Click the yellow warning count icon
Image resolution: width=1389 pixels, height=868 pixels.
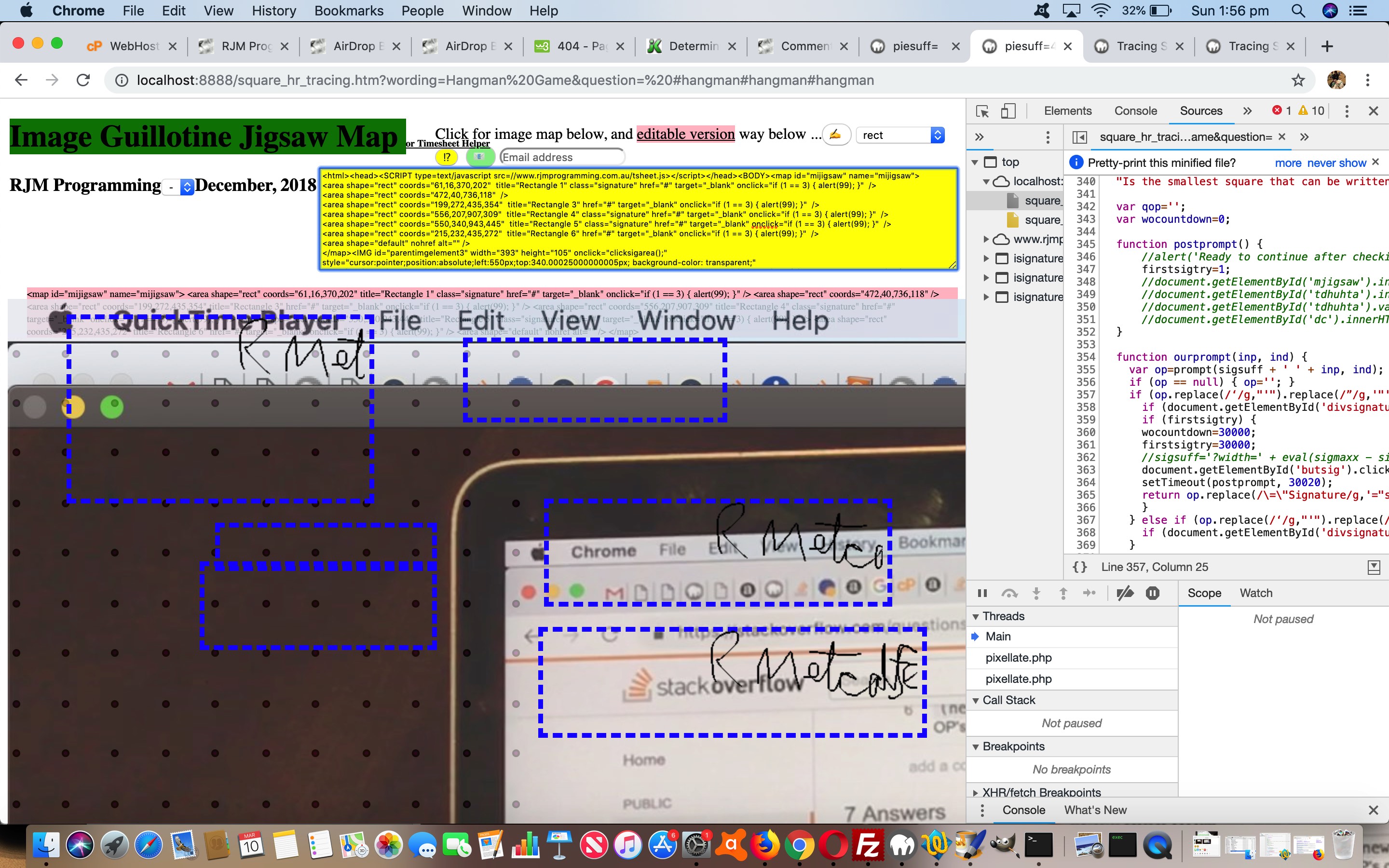1304,110
